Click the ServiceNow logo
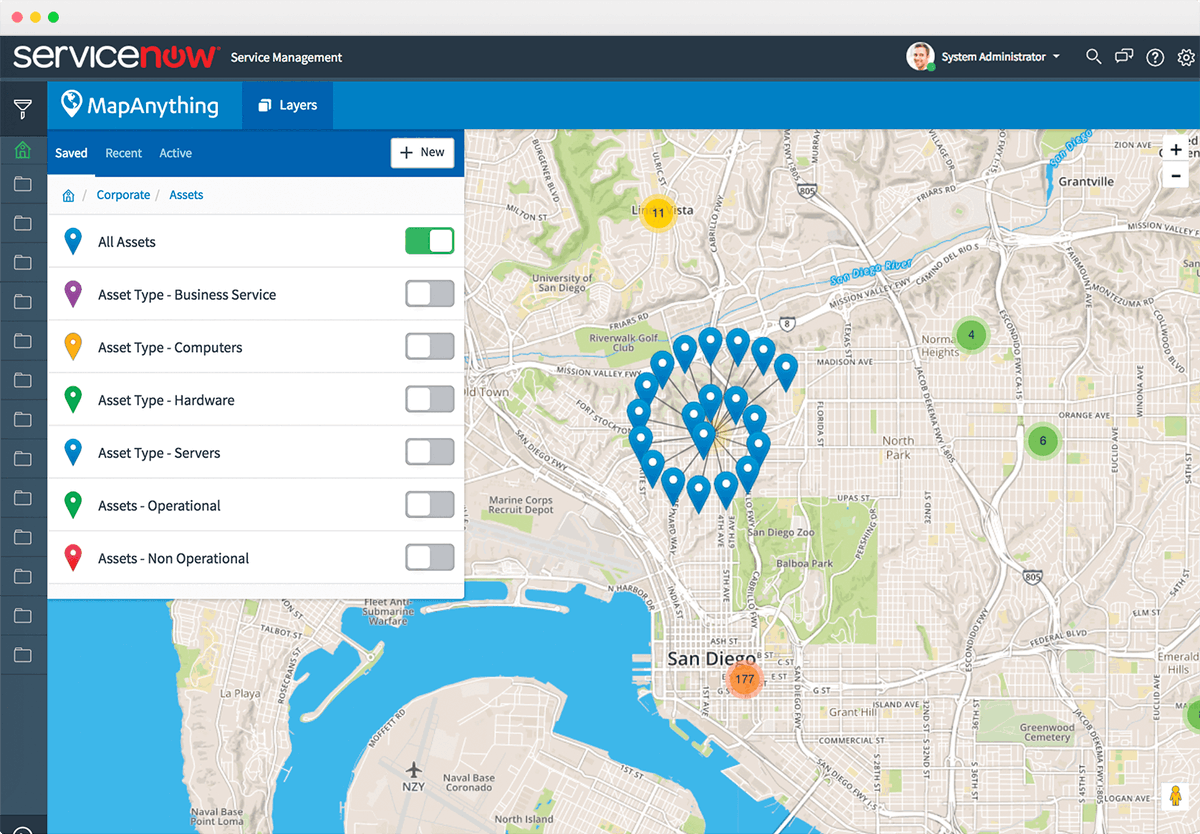Viewport: 1200px width, 834px height. point(115,56)
